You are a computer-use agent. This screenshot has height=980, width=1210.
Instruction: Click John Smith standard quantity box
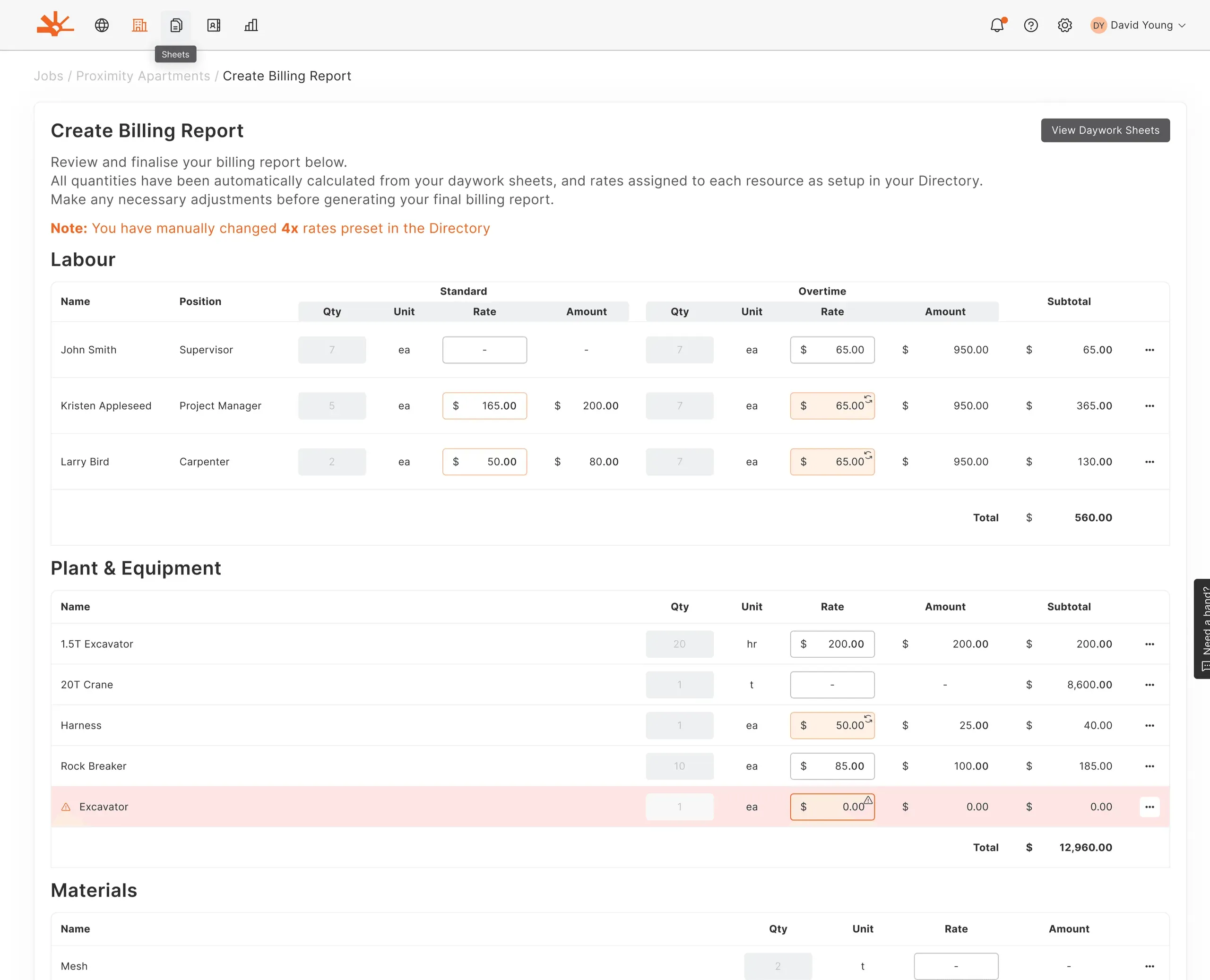(x=332, y=350)
